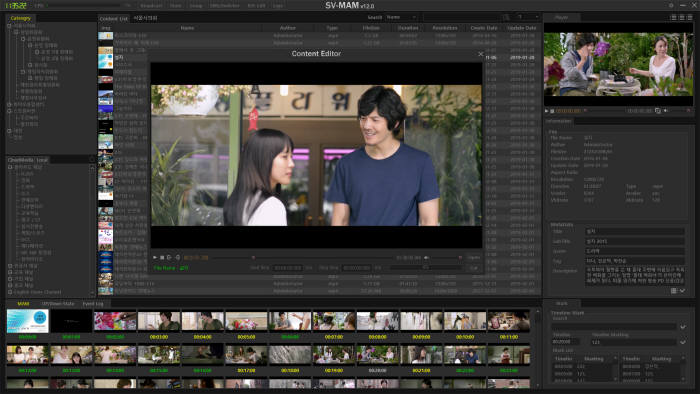700x394 pixels.
Task: Select the storyboard thumbnail at 00:21:00
Action: (x=421, y=355)
